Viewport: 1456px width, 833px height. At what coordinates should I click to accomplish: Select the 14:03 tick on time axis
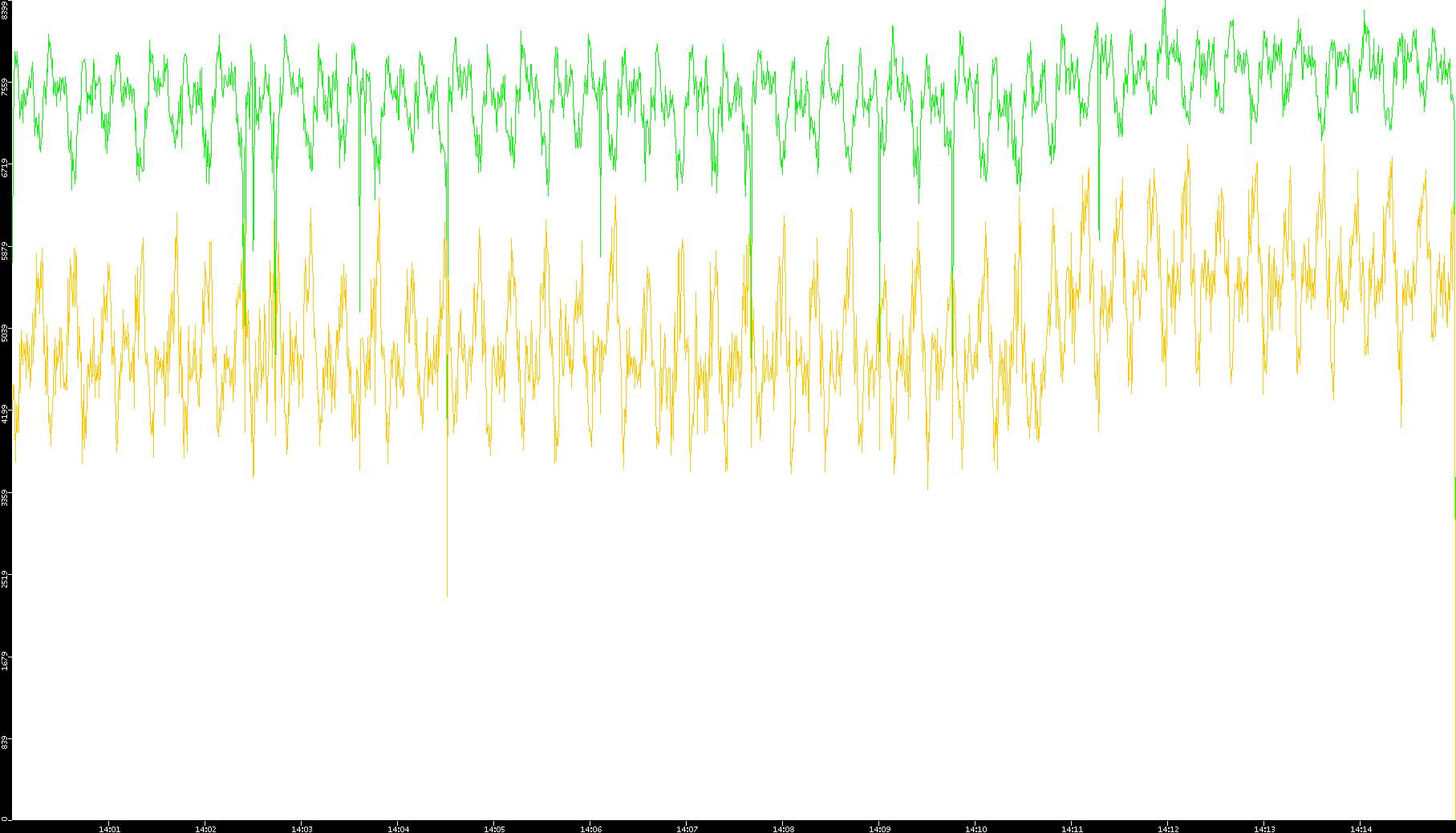pyautogui.click(x=302, y=829)
